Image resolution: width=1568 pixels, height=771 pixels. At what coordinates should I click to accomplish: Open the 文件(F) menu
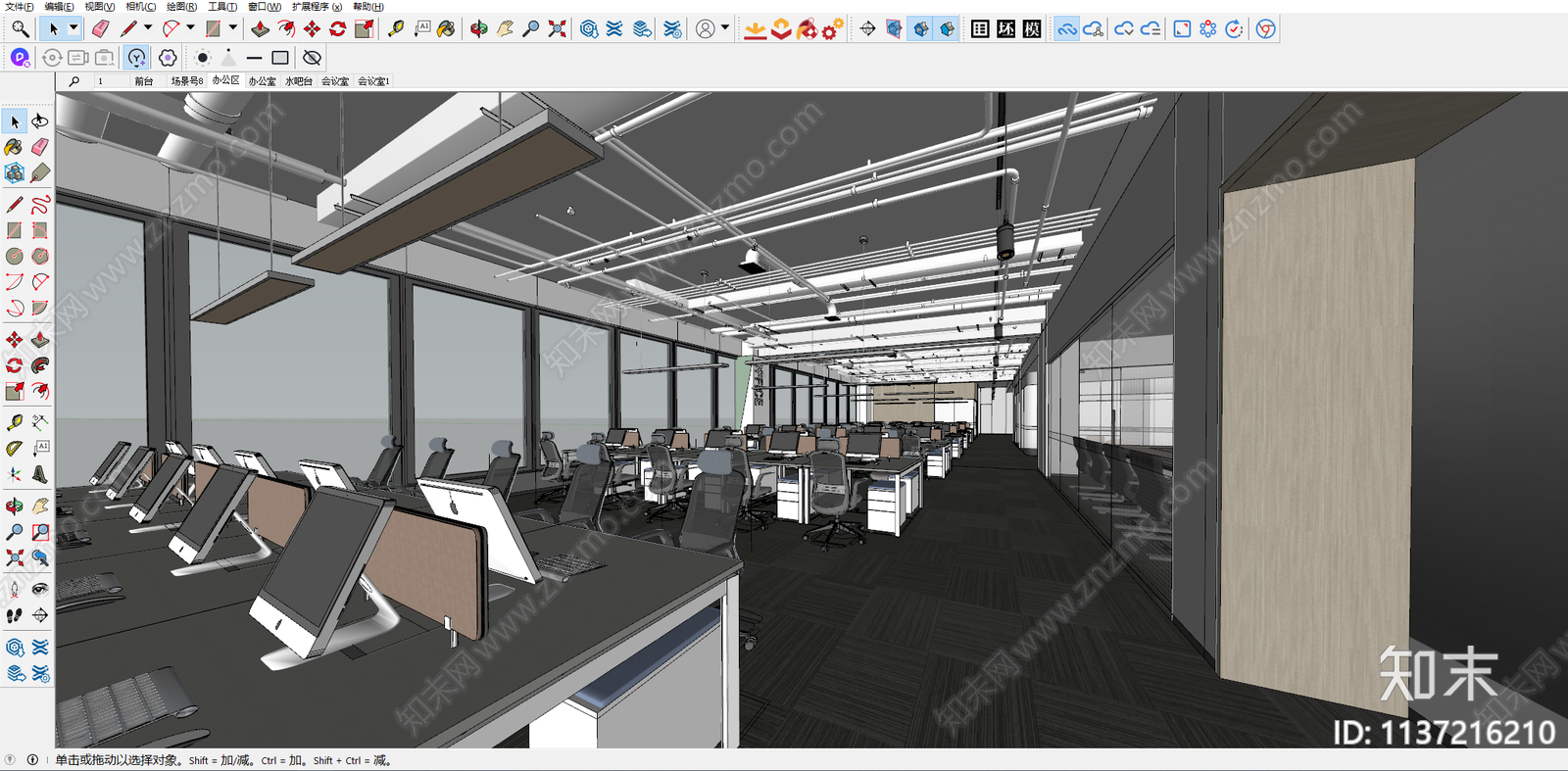(x=19, y=6)
